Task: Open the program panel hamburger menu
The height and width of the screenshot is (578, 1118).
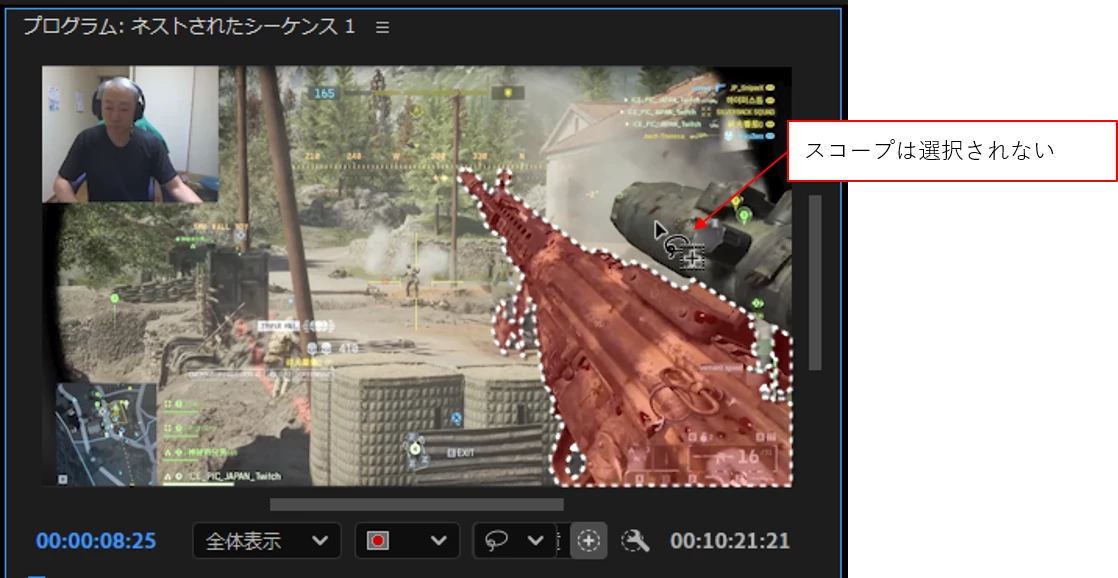Action: (382, 28)
